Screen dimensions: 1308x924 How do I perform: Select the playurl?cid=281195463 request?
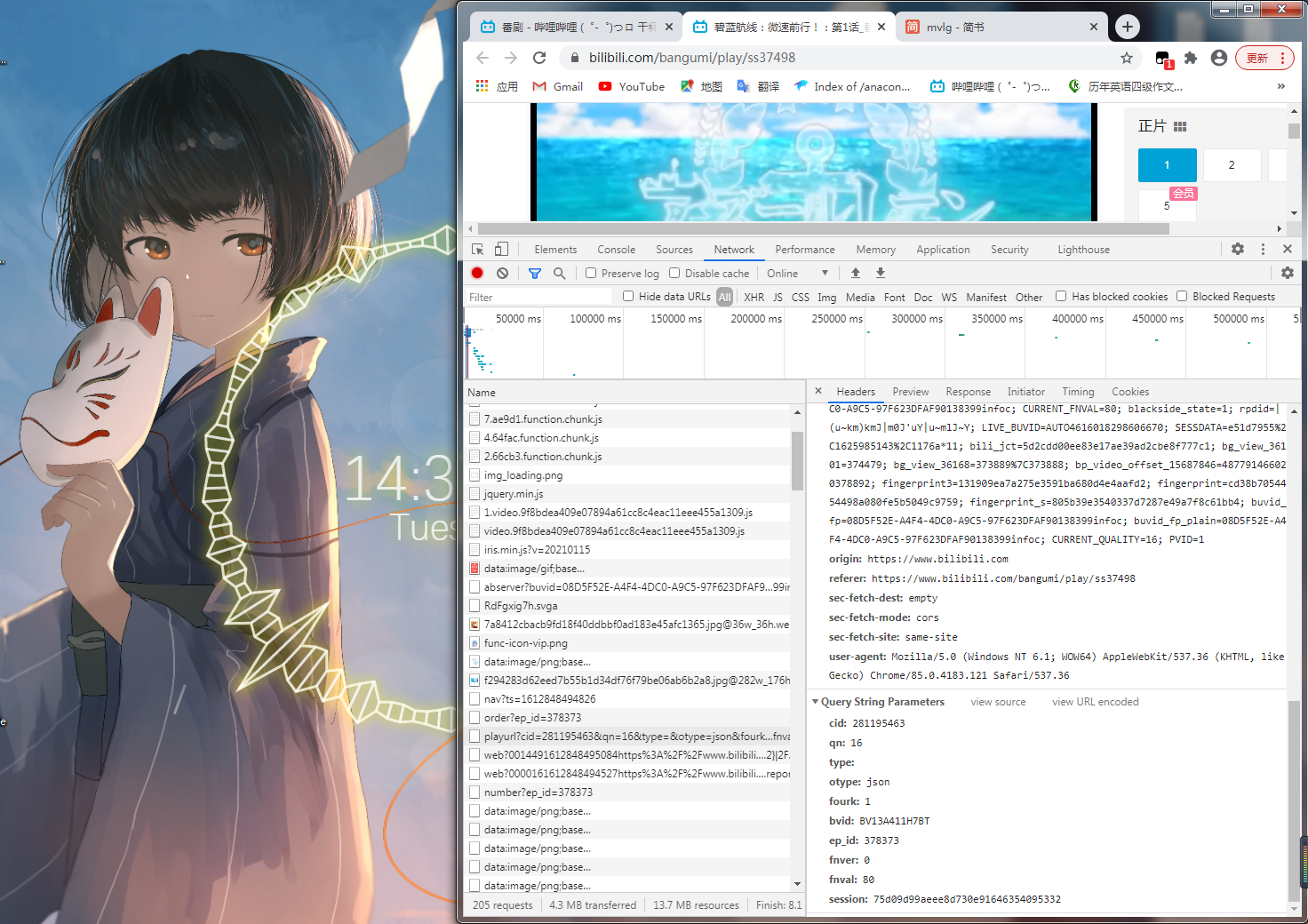(627, 737)
